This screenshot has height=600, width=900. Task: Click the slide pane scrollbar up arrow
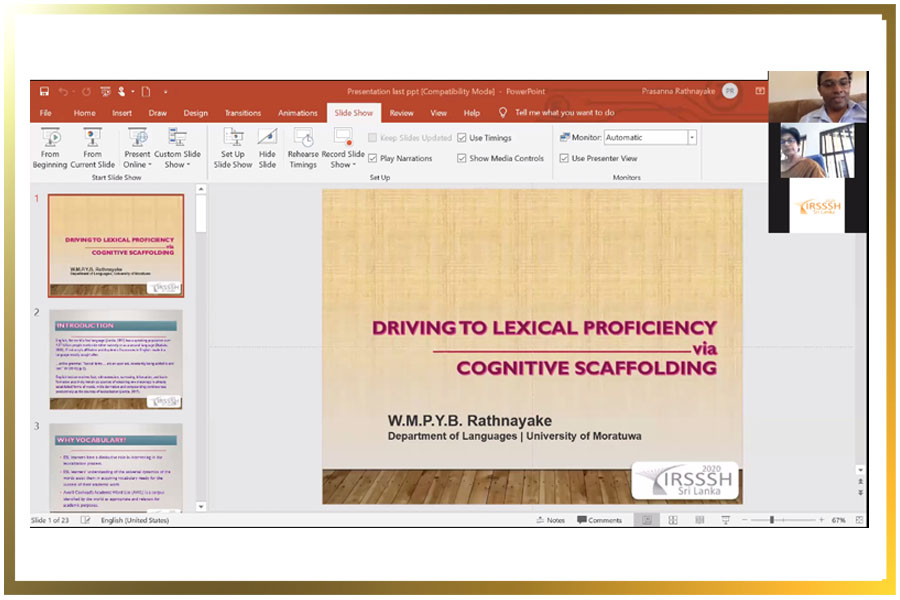coord(201,189)
